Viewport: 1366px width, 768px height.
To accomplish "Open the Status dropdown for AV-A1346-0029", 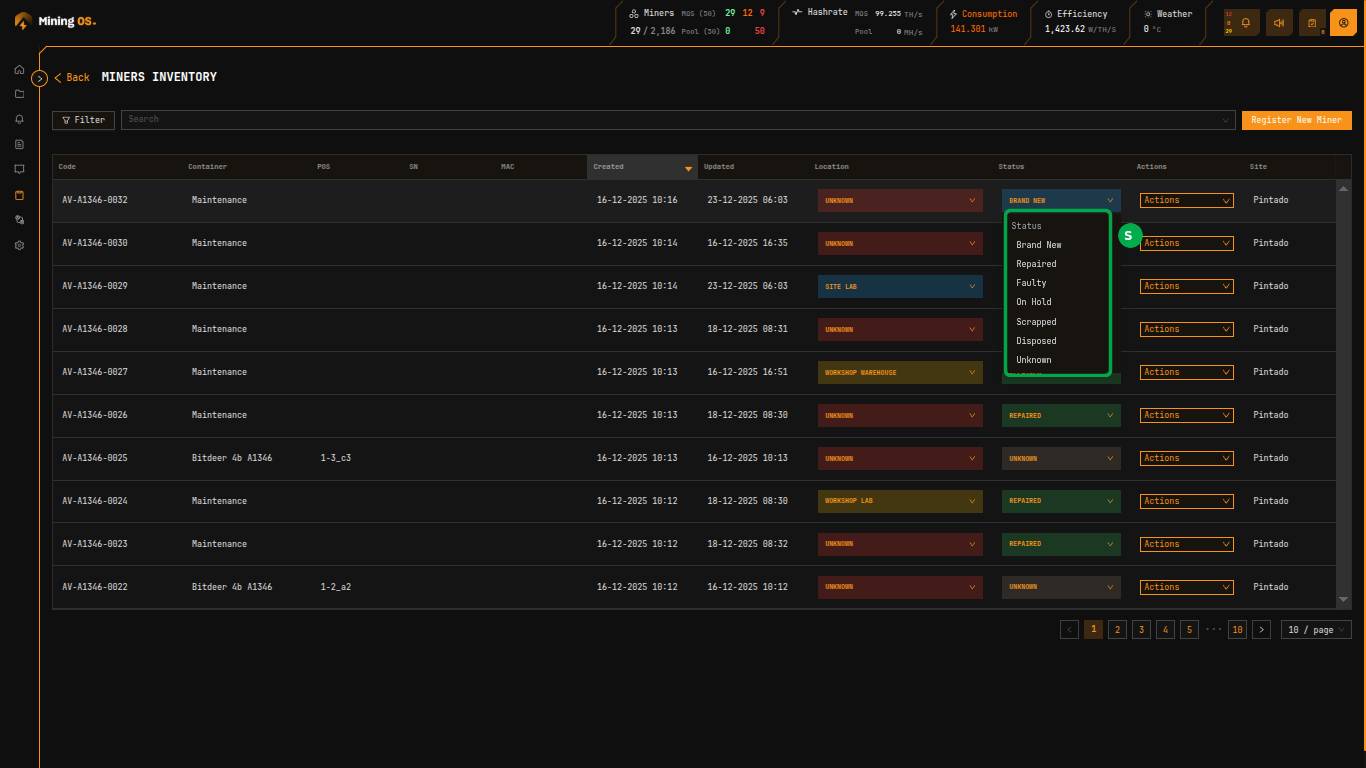I will [1060, 286].
